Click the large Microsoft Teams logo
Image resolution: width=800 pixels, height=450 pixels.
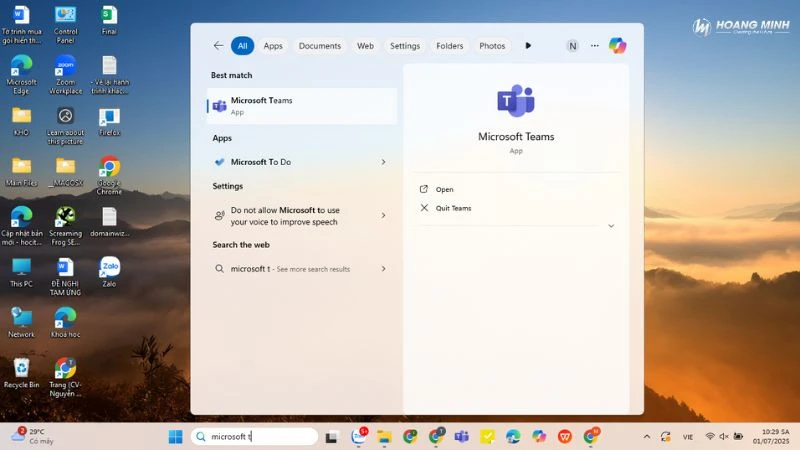(516, 101)
